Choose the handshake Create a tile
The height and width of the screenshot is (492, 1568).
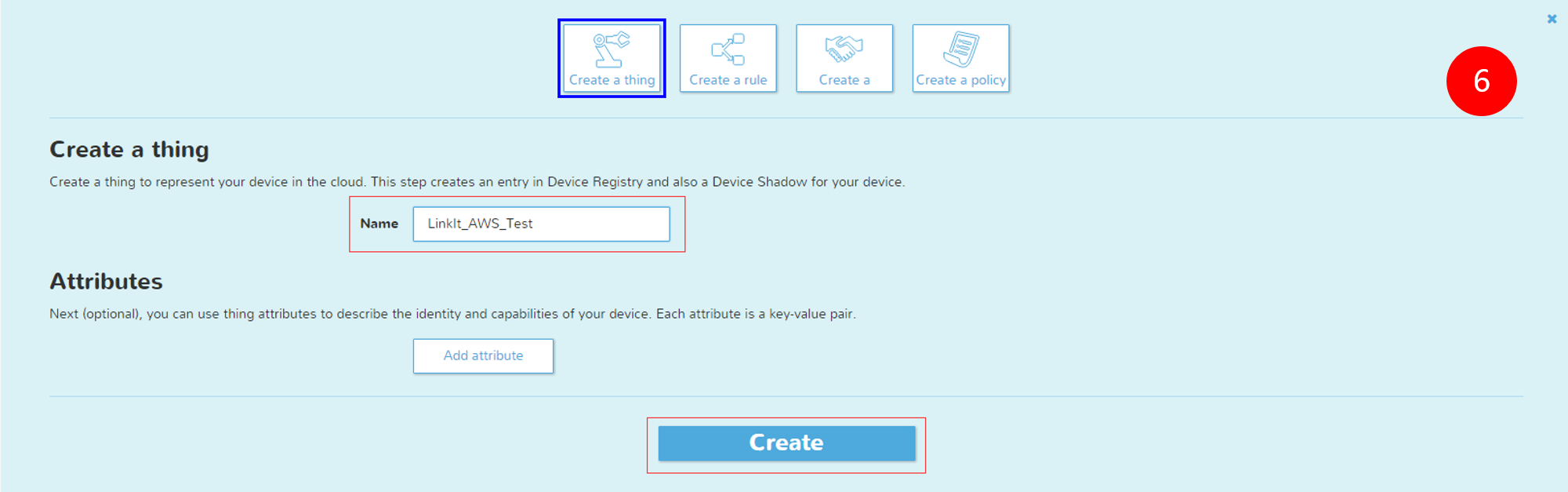(844, 58)
